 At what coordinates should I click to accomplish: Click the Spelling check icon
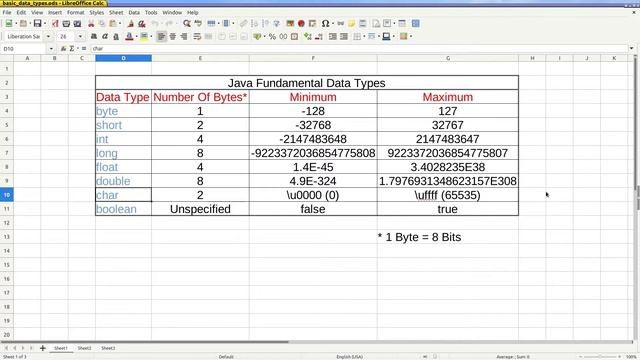tap(198, 24)
